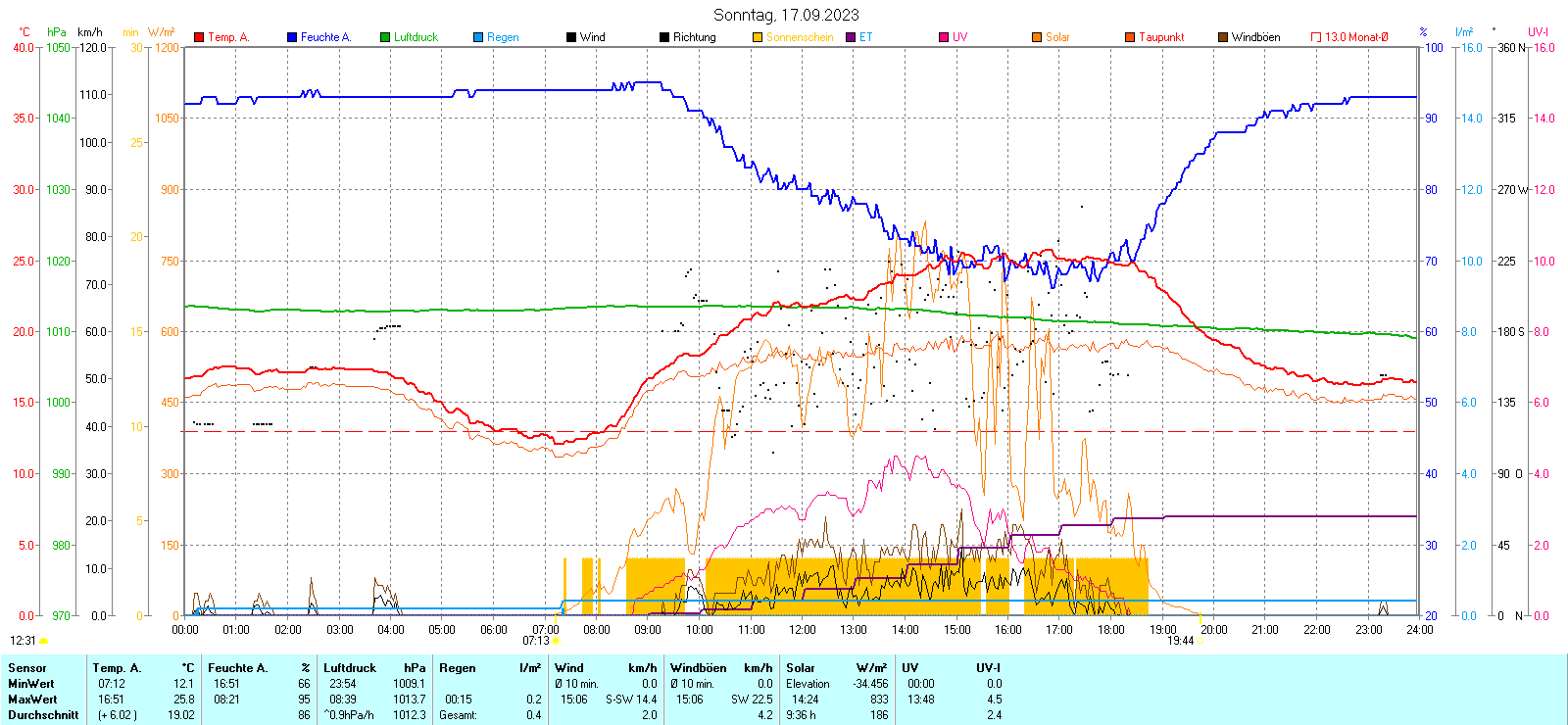The width and height of the screenshot is (1568, 725).
Task: Click the green Luftdruck legend square
Action: (385, 37)
